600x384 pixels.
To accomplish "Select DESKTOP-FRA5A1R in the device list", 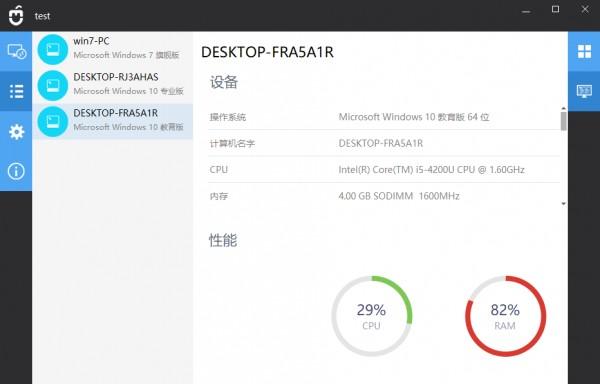I will coord(113,121).
